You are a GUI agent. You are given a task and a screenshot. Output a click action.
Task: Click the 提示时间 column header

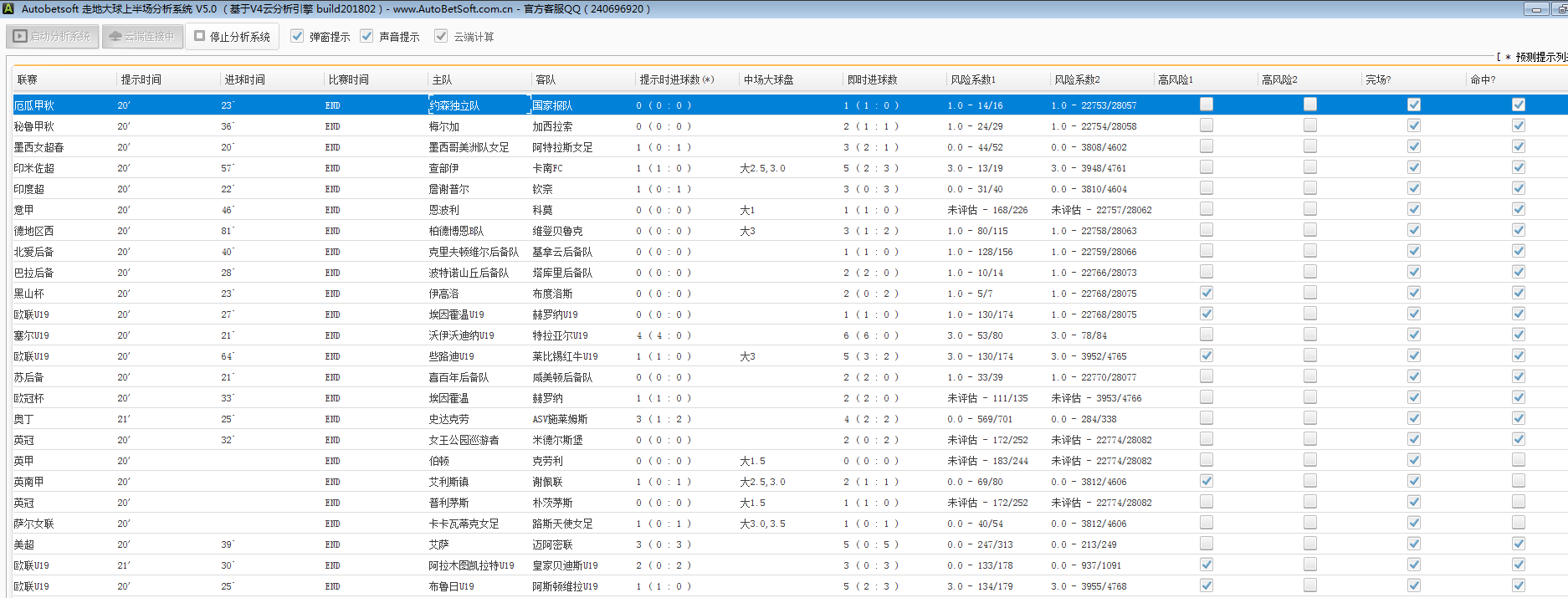pos(141,79)
